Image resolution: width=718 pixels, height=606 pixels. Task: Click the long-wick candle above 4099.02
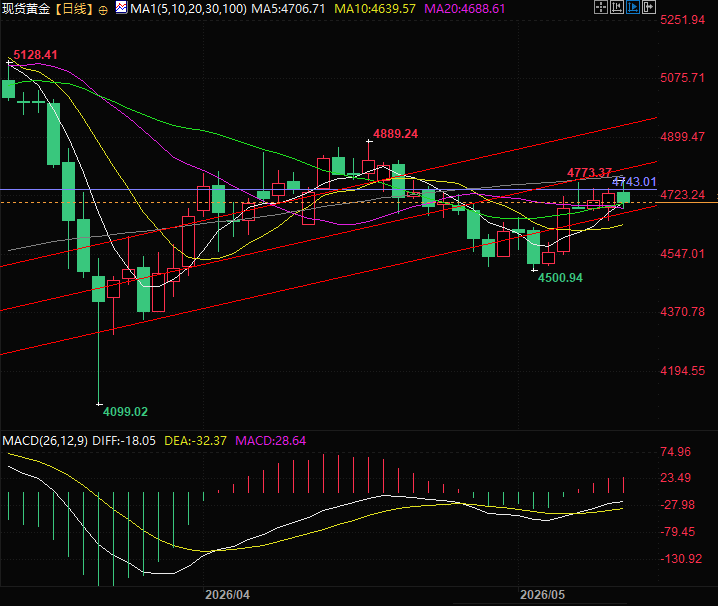pos(98,330)
